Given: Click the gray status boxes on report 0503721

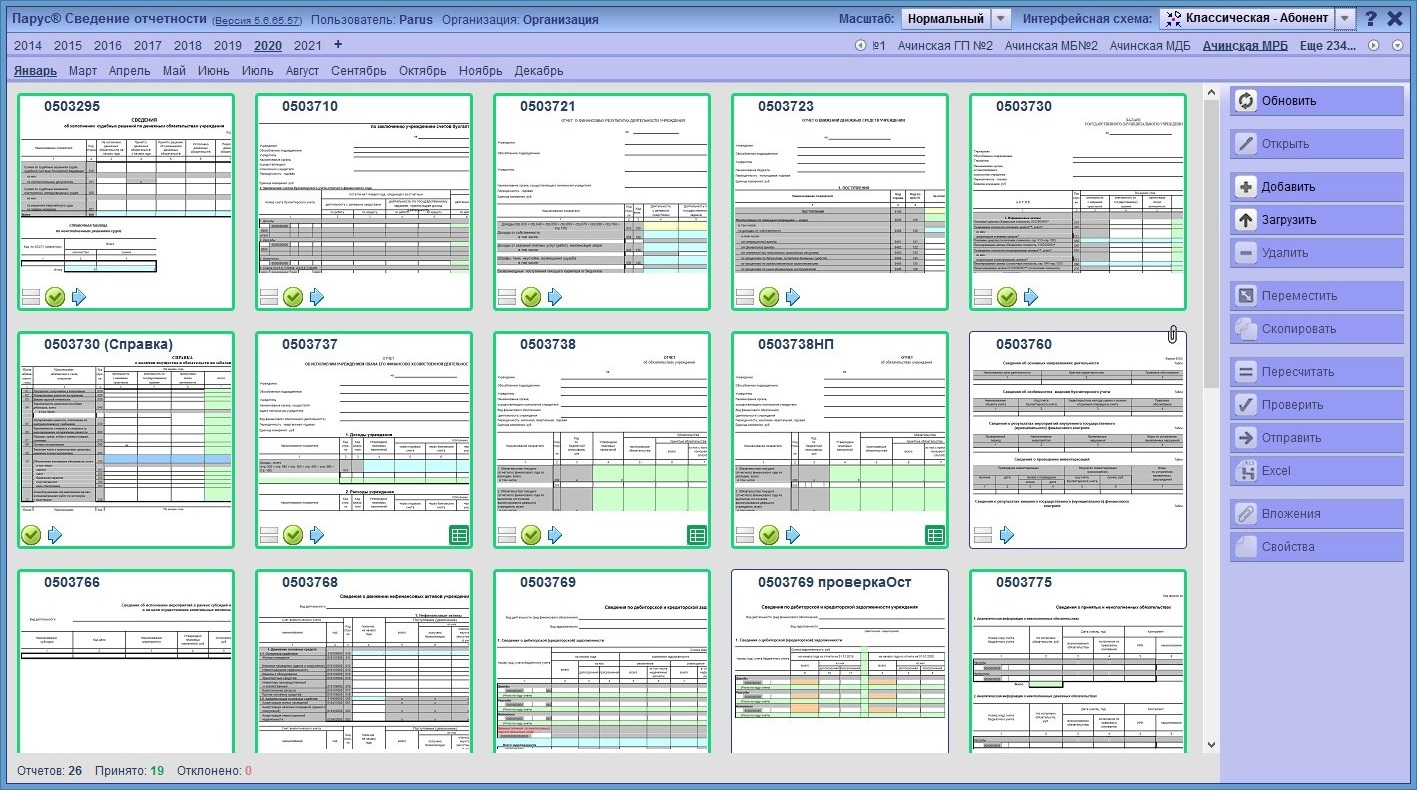Looking at the screenshot, I should 507,297.
